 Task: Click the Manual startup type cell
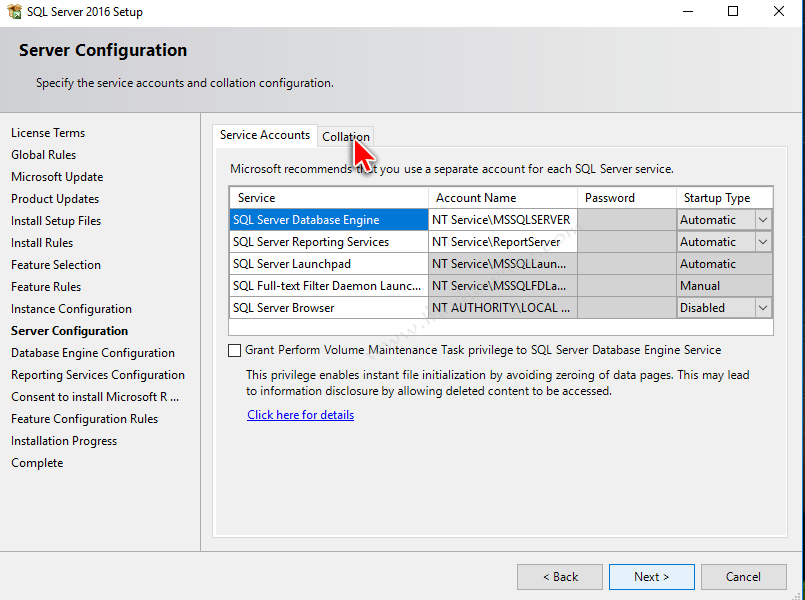point(724,286)
